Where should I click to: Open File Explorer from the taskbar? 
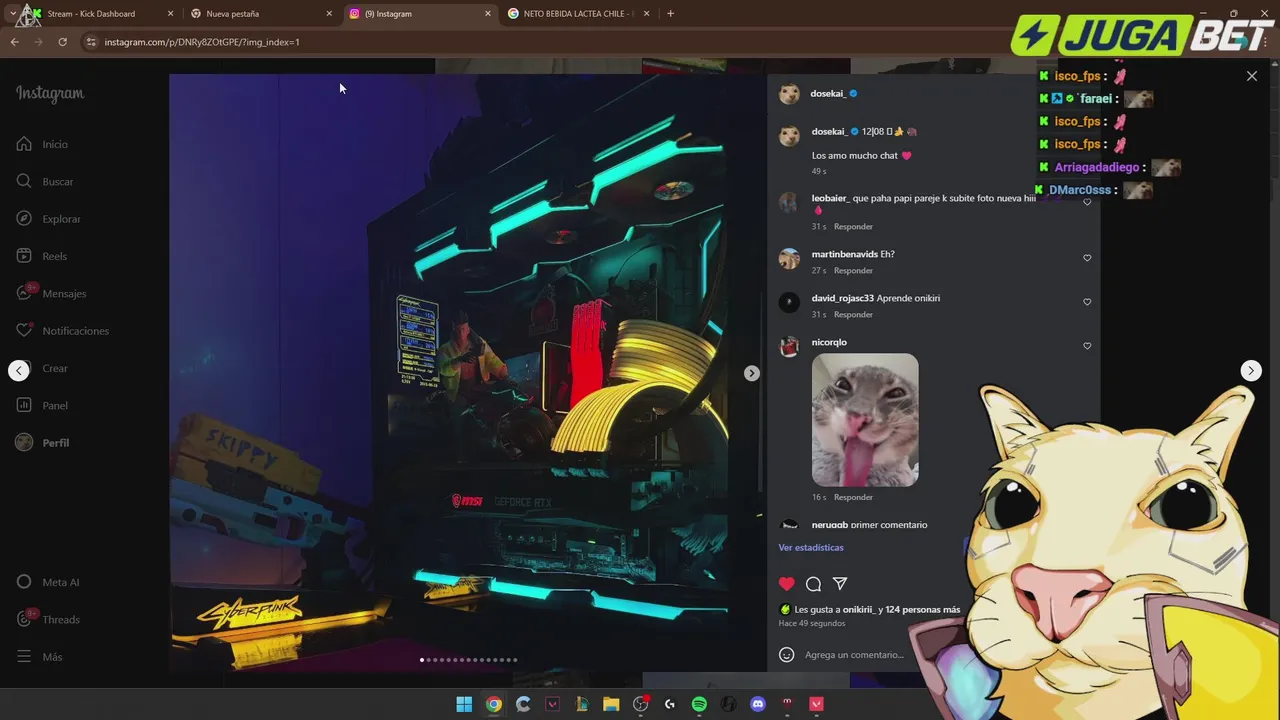(611, 704)
